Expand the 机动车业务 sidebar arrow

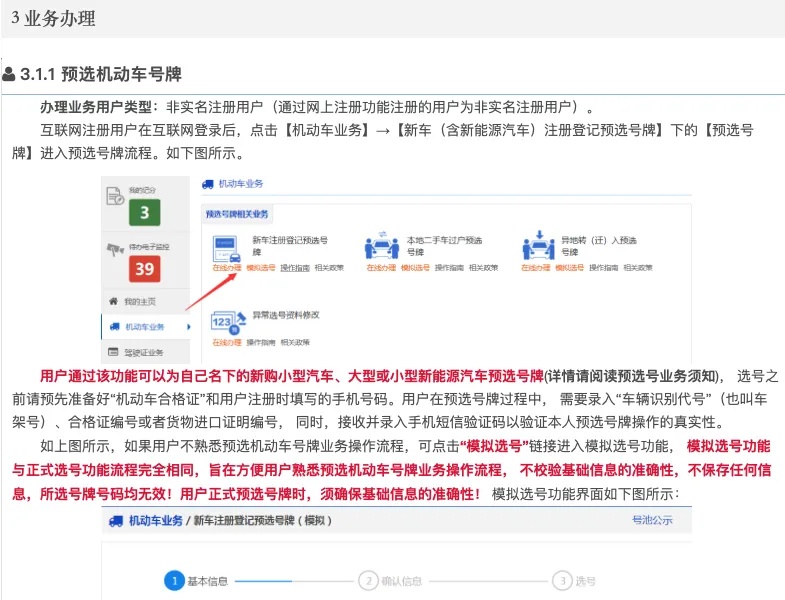pyautogui.click(x=189, y=327)
